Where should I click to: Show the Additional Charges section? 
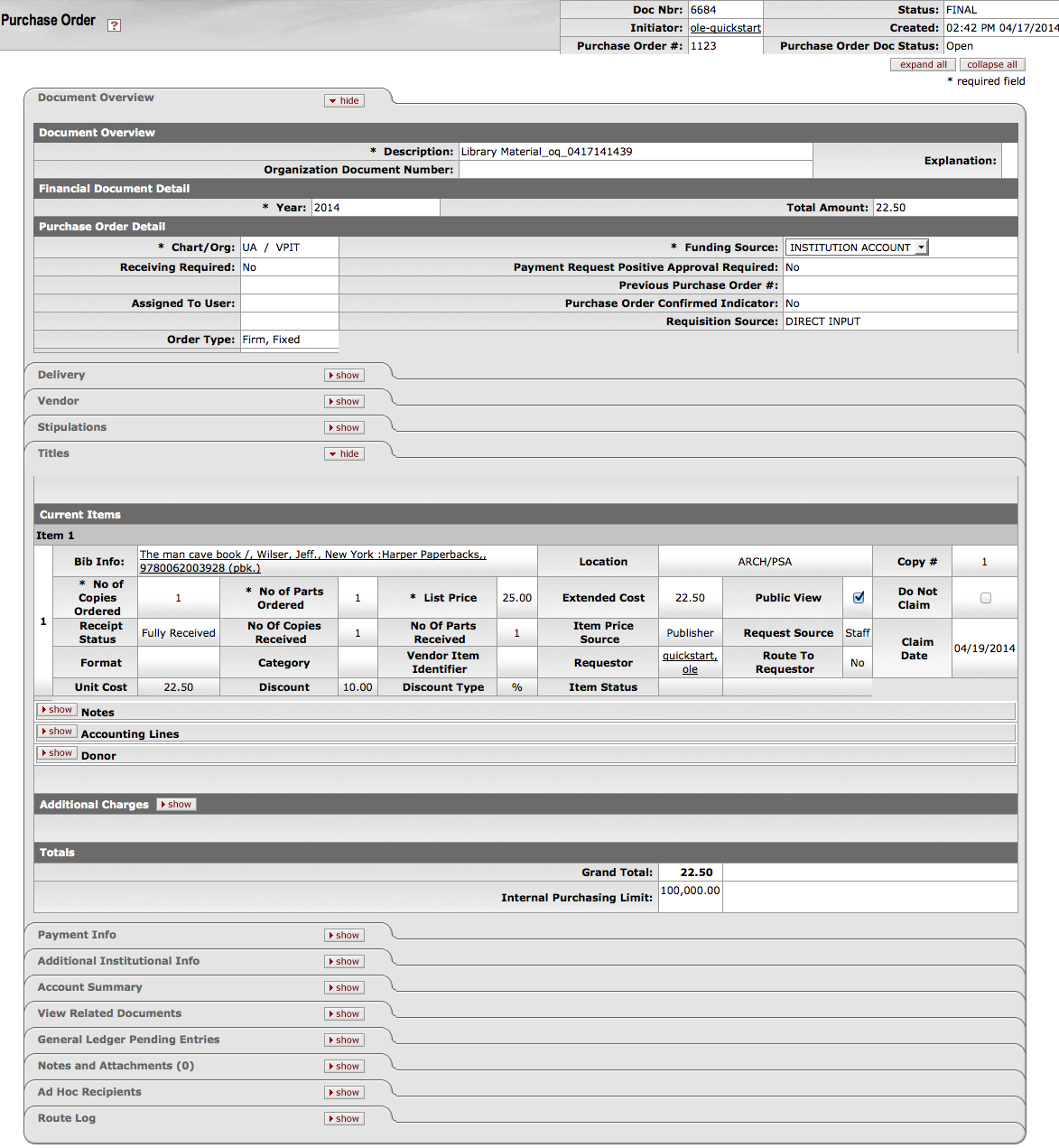[x=176, y=804]
